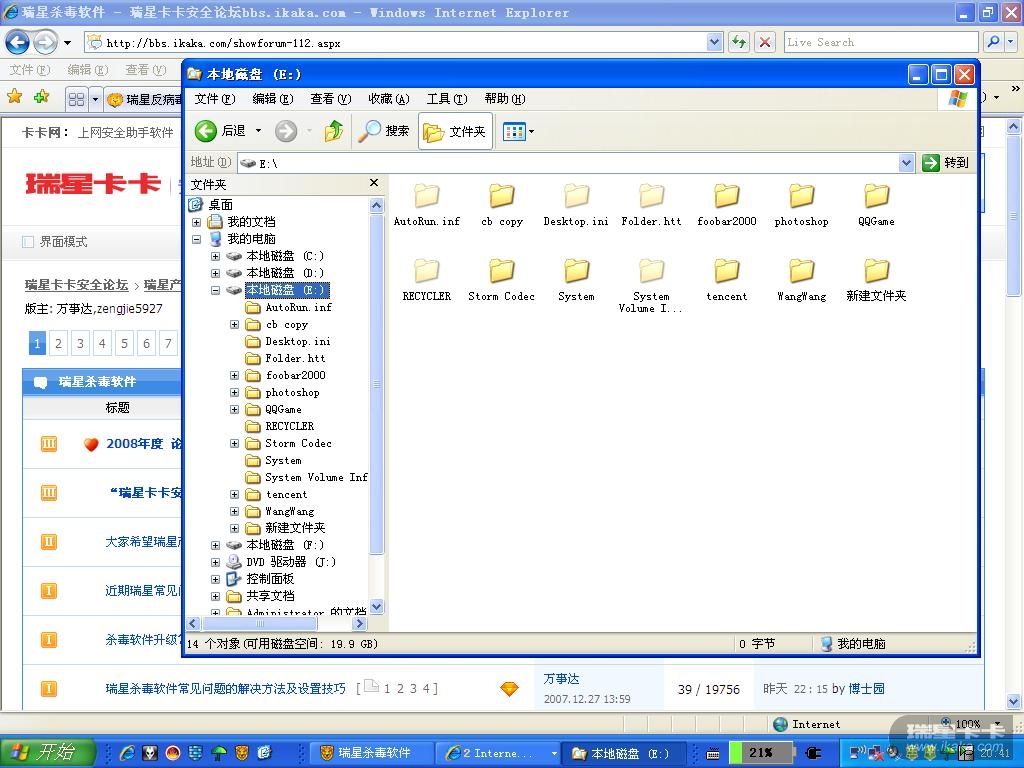Expand the Local Disk (C:) tree node
This screenshot has width=1024, height=768.
pos(215,256)
